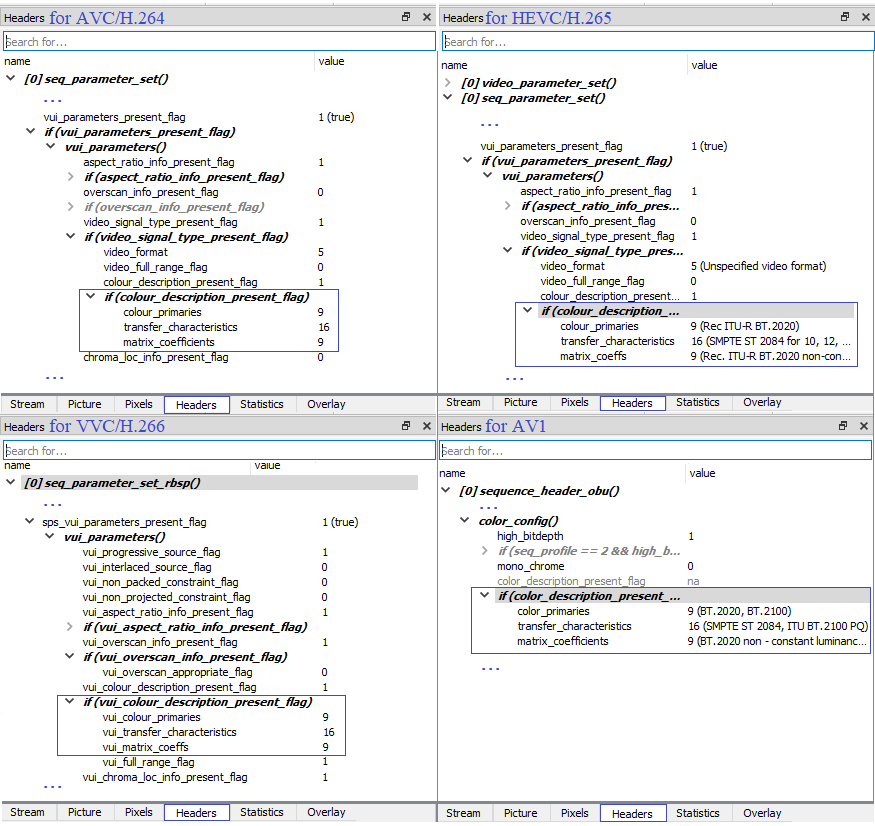
Task: Click the search field in AV1 panel
Action: (655, 450)
